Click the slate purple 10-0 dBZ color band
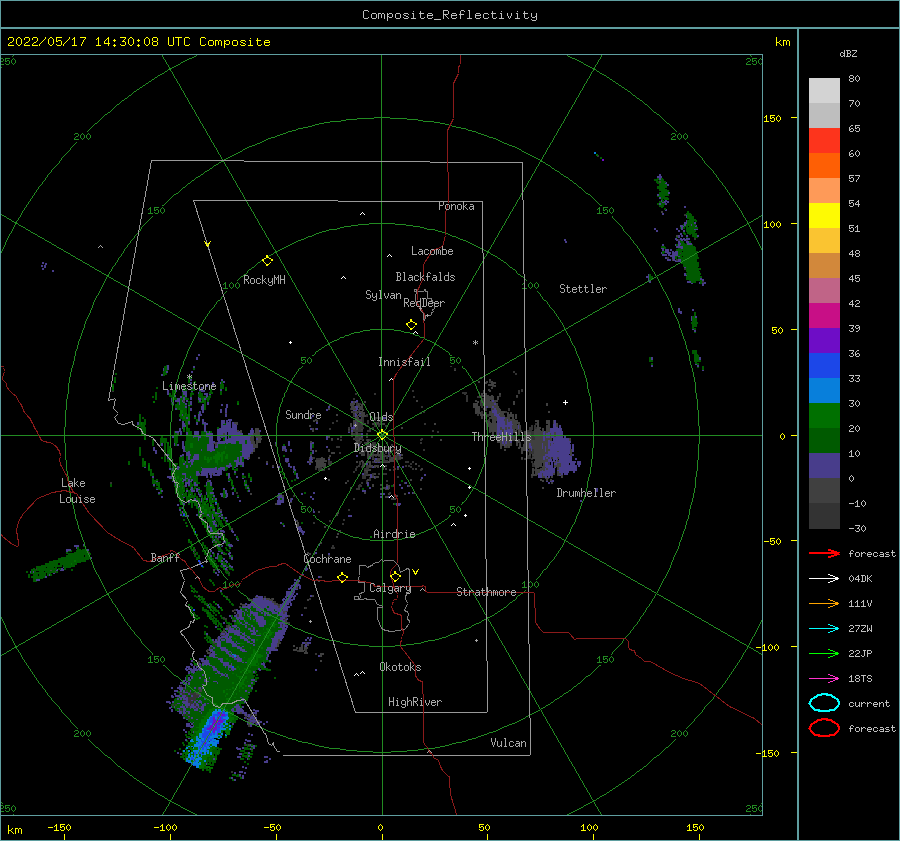 (824, 466)
